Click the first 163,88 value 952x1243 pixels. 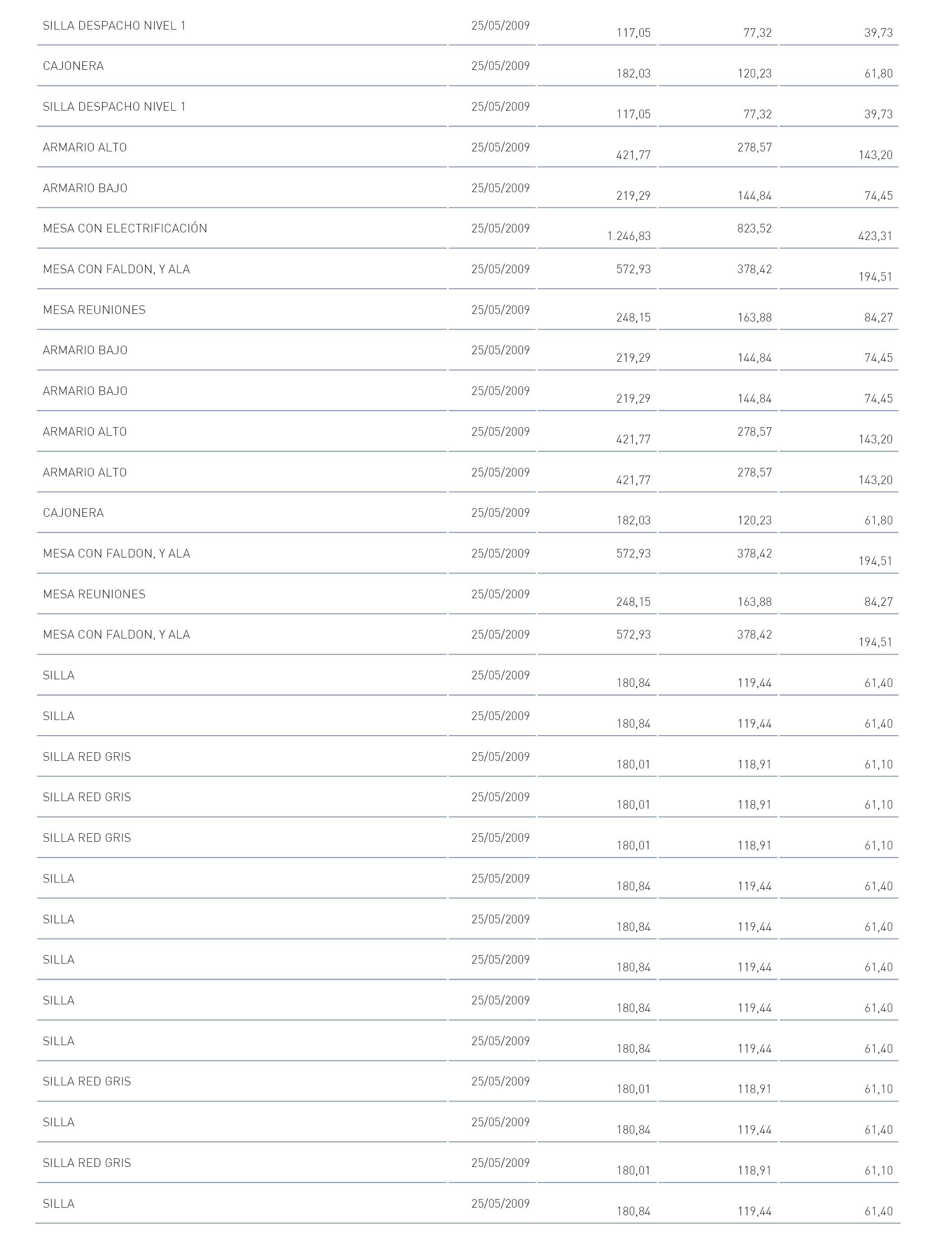click(754, 318)
